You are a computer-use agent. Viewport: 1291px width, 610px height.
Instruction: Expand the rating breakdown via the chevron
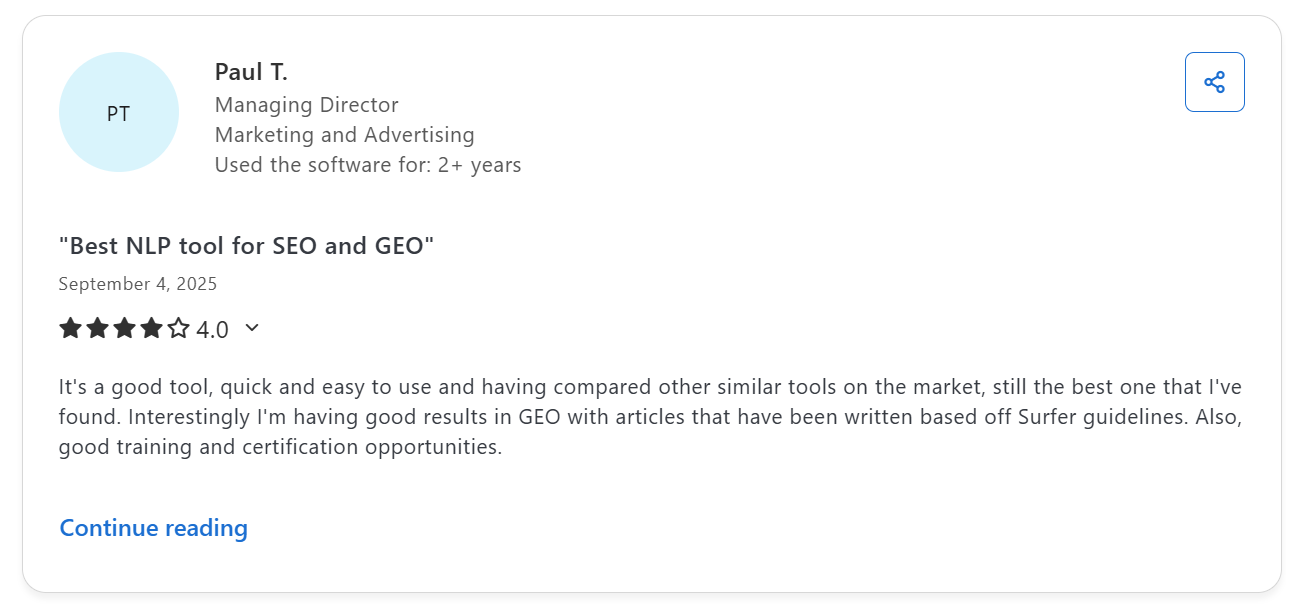click(x=251, y=328)
